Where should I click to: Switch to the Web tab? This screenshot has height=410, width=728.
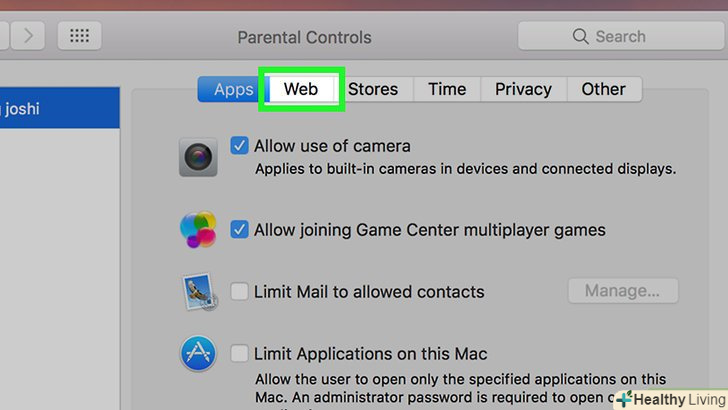tap(301, 89)
